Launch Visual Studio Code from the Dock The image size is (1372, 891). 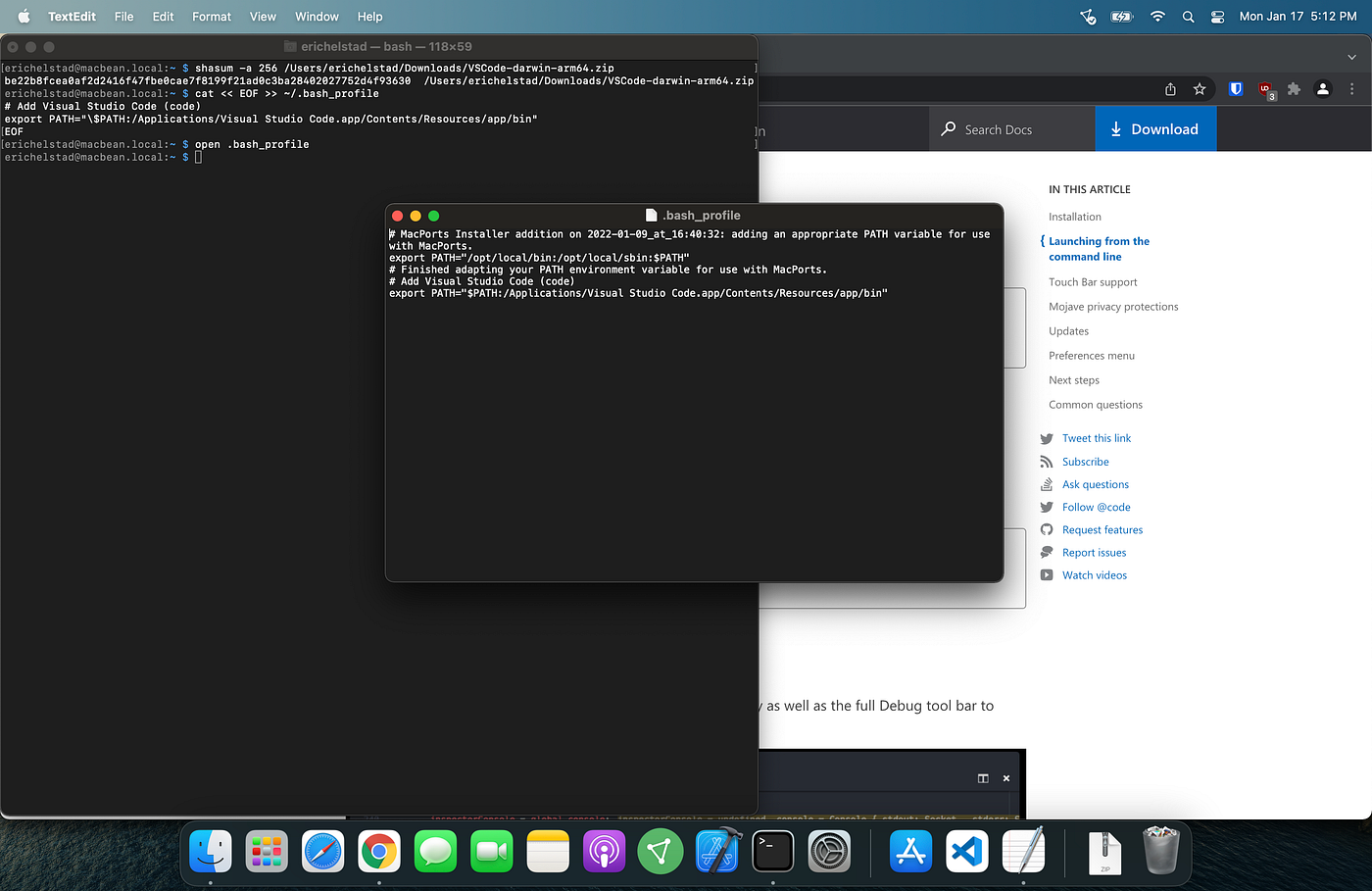tap(966, 851)
